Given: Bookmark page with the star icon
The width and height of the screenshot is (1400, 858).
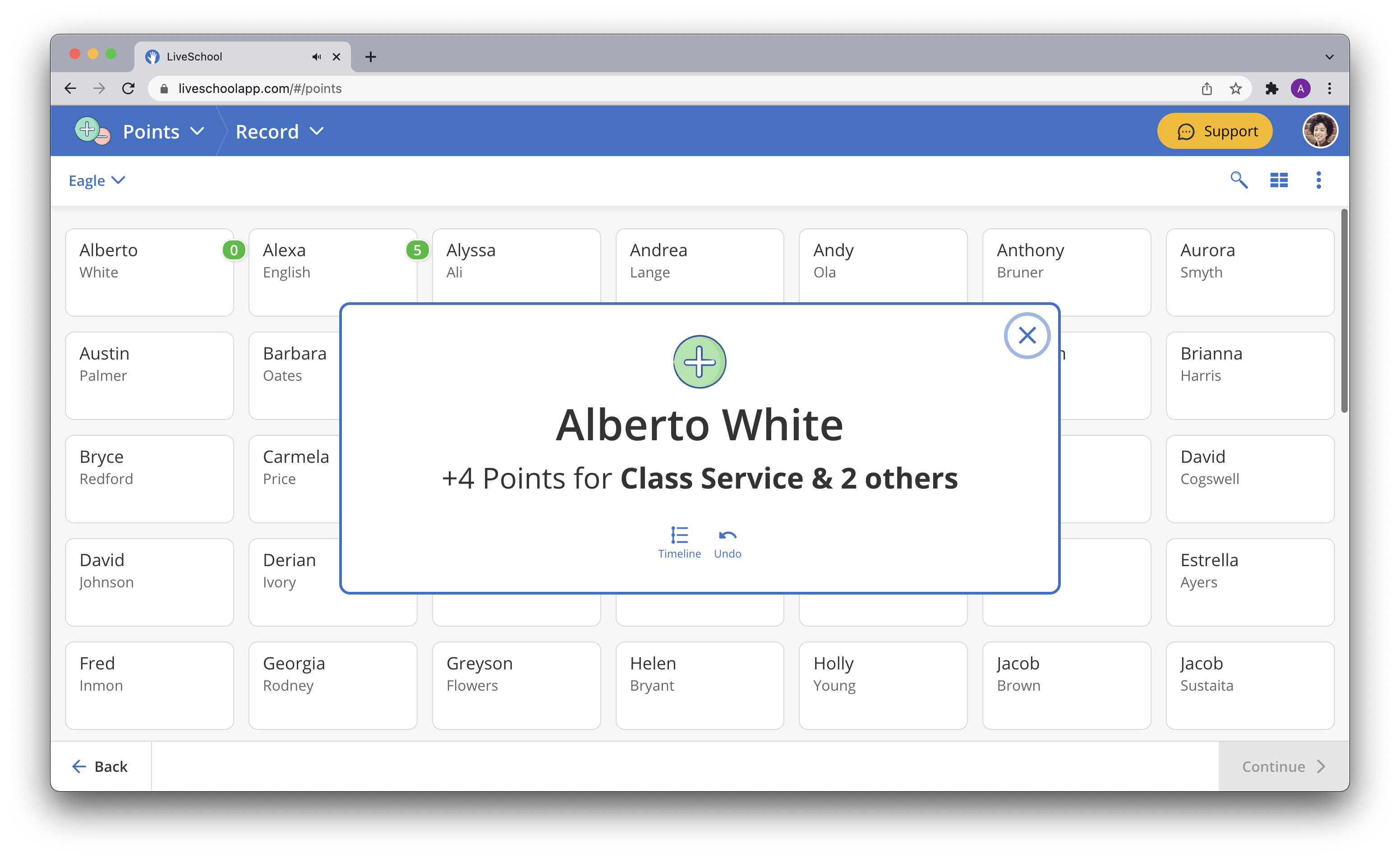Looking at the screenshot, I should (1235, 88).
